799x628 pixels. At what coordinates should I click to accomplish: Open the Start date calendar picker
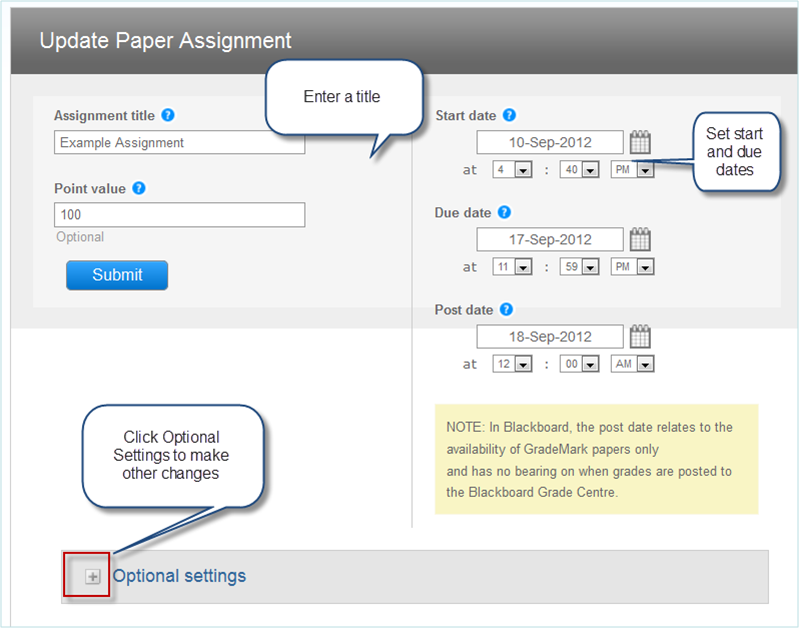click(x=640, y=143)
